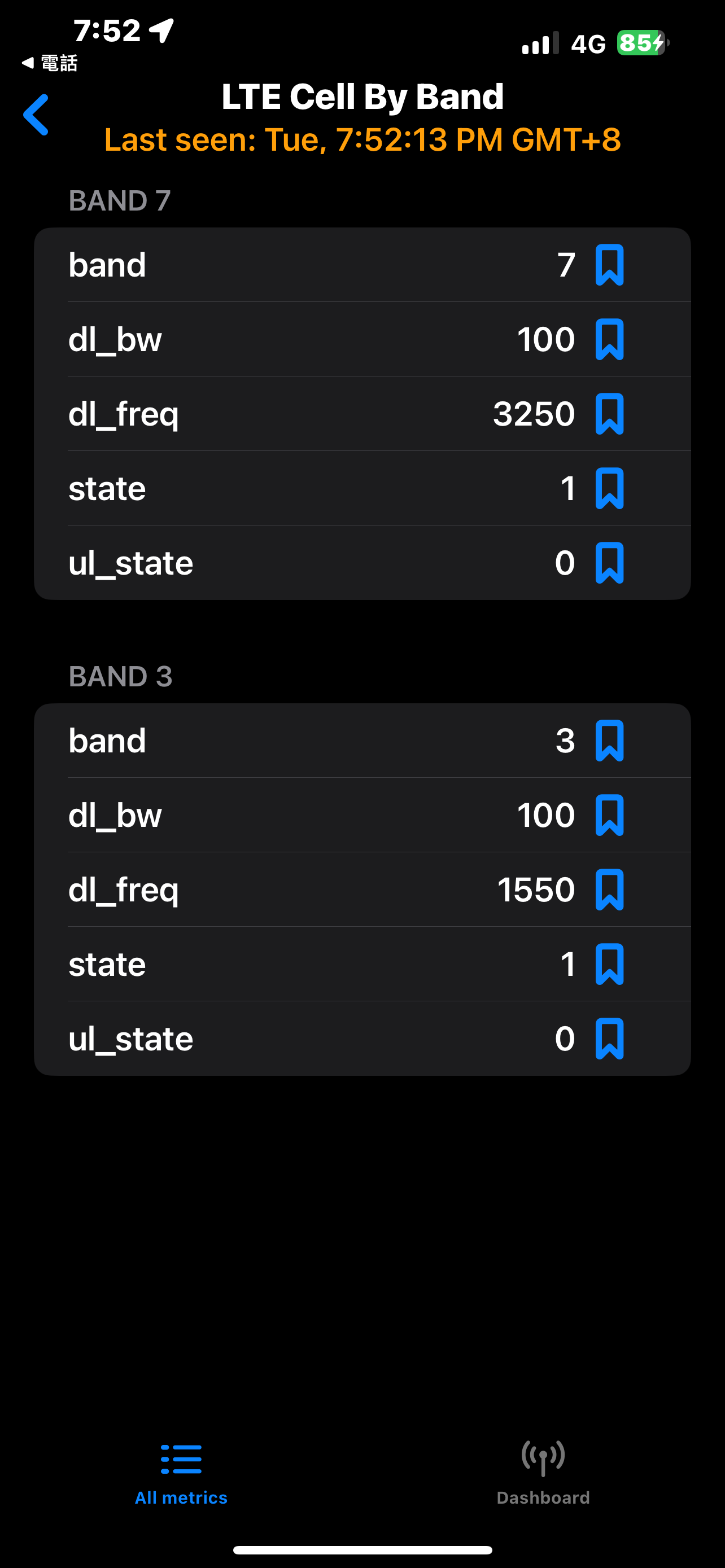Image resolution: width=725 pixels, height=1568 pixels.
Task: Toggle bookmark for Band 7 dl_freq 3250
Action: tap(609, 414)
